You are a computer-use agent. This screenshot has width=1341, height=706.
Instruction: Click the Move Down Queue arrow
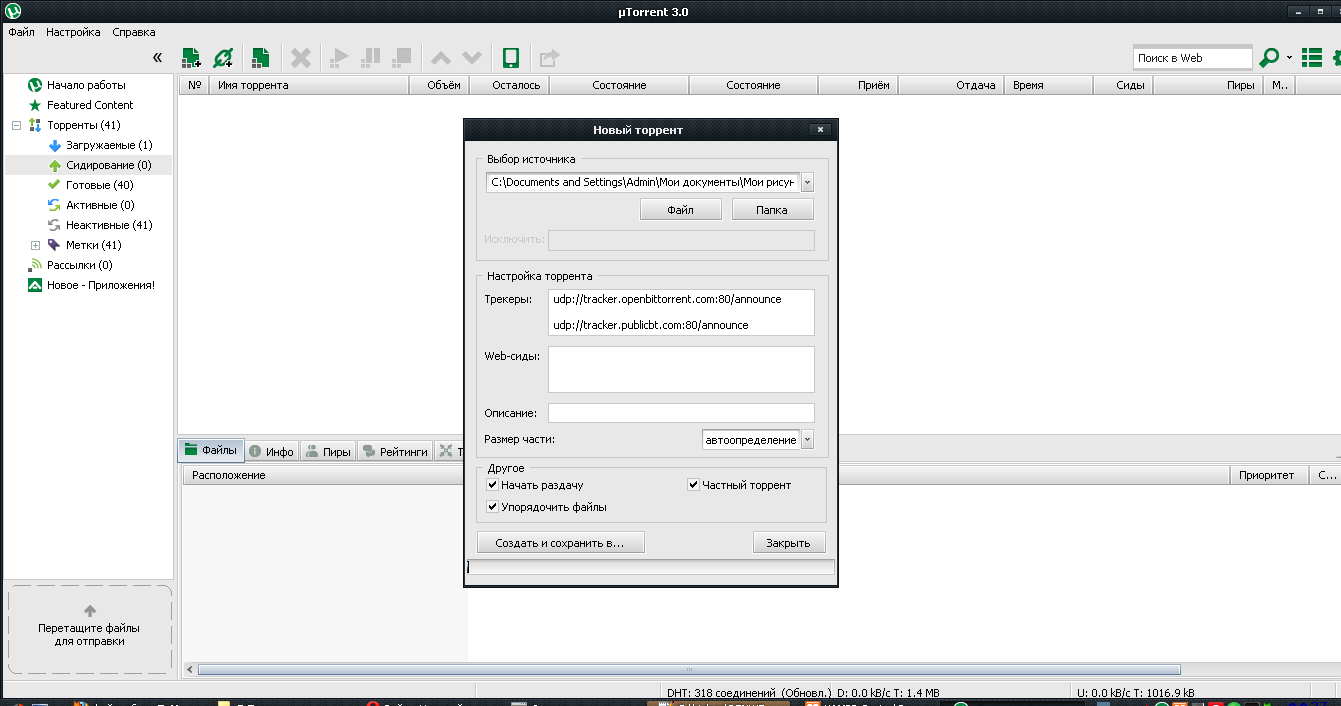[472, 58]
